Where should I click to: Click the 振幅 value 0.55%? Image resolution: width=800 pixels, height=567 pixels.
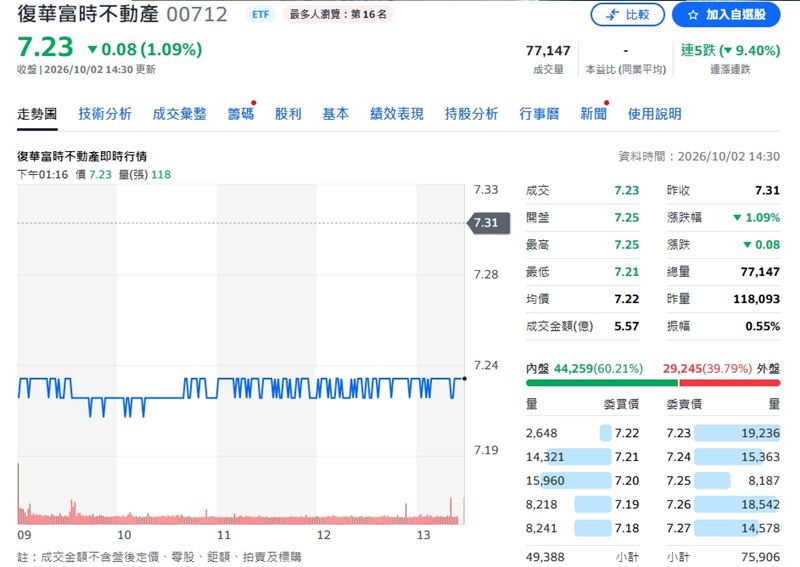point(763,326)
